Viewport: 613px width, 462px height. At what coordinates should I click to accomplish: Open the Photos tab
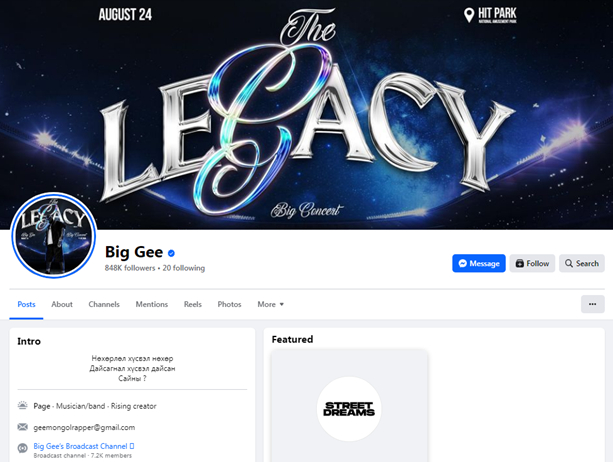click(x=229, y=304)
